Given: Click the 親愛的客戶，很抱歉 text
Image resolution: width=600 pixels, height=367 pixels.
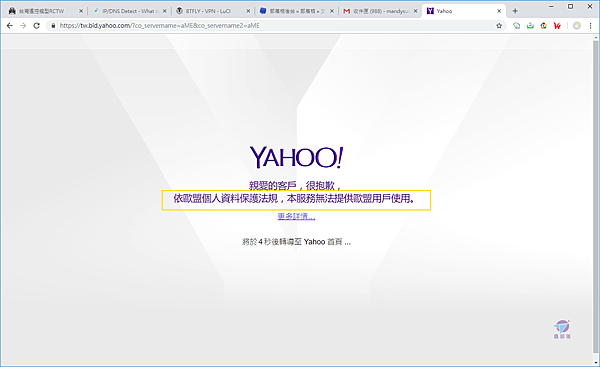Looking at the screenshot, I should (x=294, y=186).
